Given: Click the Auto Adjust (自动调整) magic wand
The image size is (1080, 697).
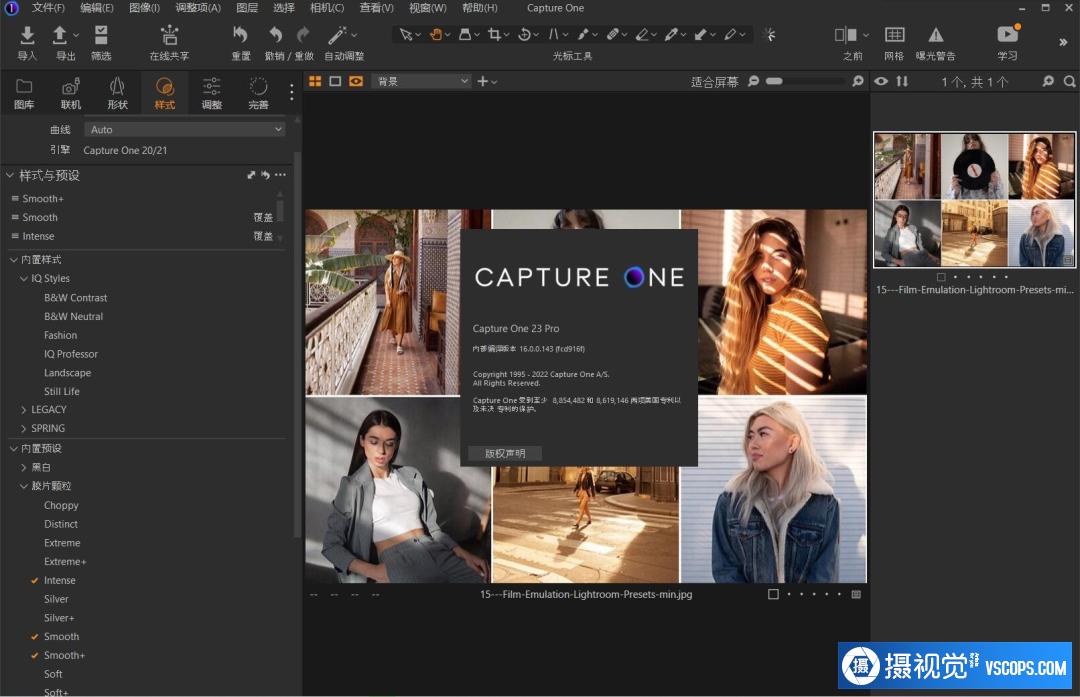Looking at the screenshot, I should pyautogui.click(x=337, y=34).
